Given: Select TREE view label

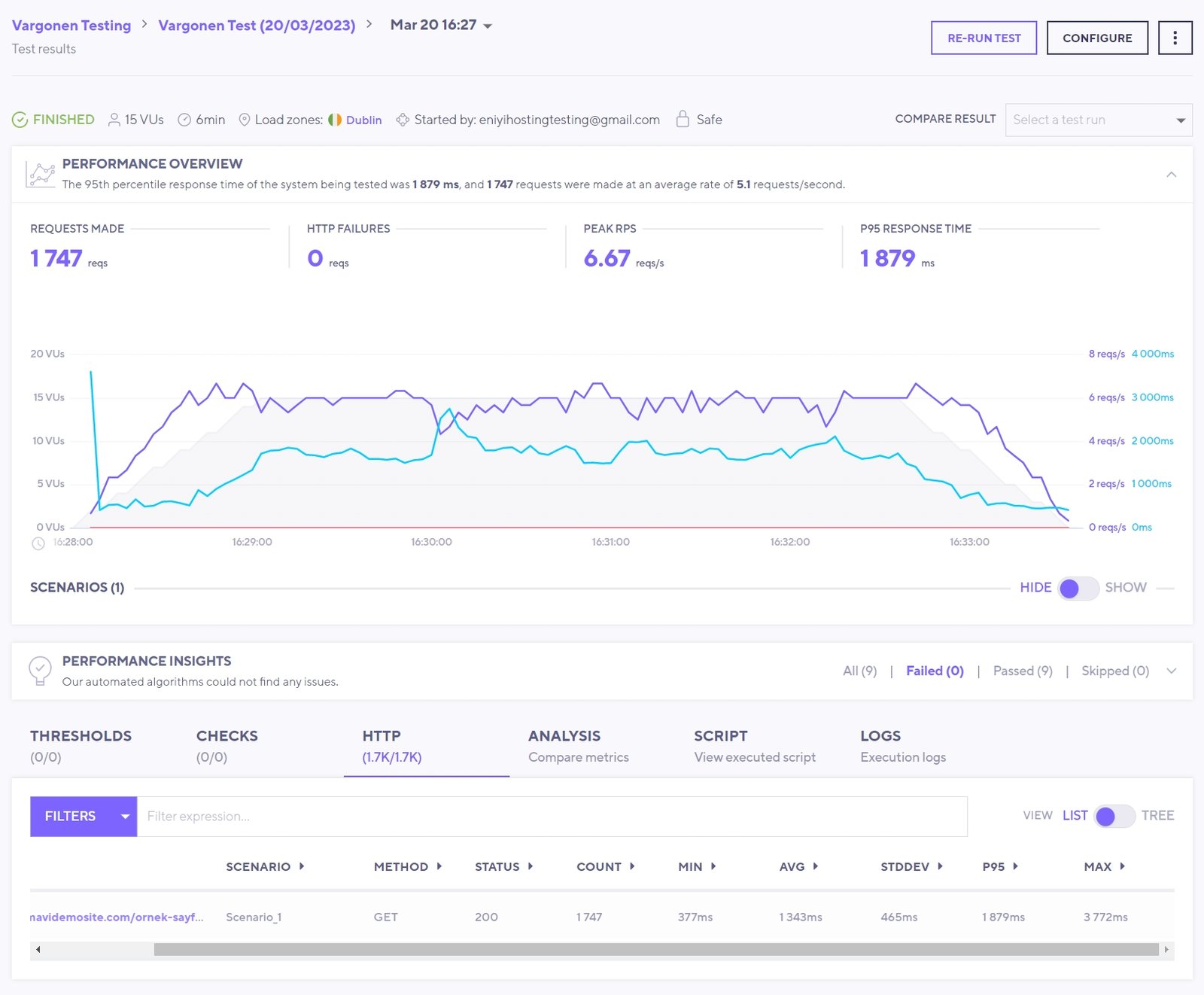Looking at the screenshot, I should pyautogui.click(x=1157, y=815).
